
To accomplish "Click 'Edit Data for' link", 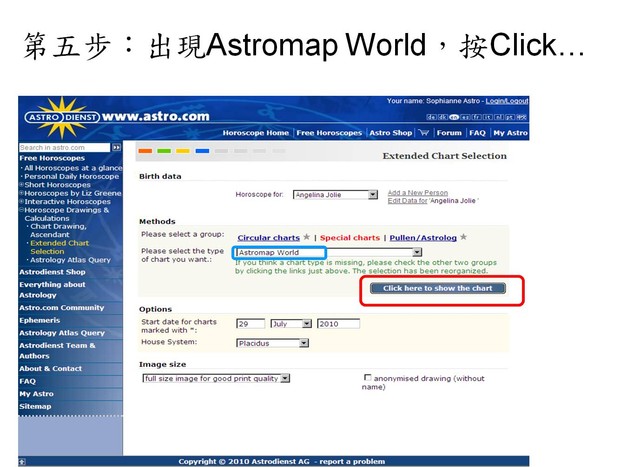I will tap(407, 201).
